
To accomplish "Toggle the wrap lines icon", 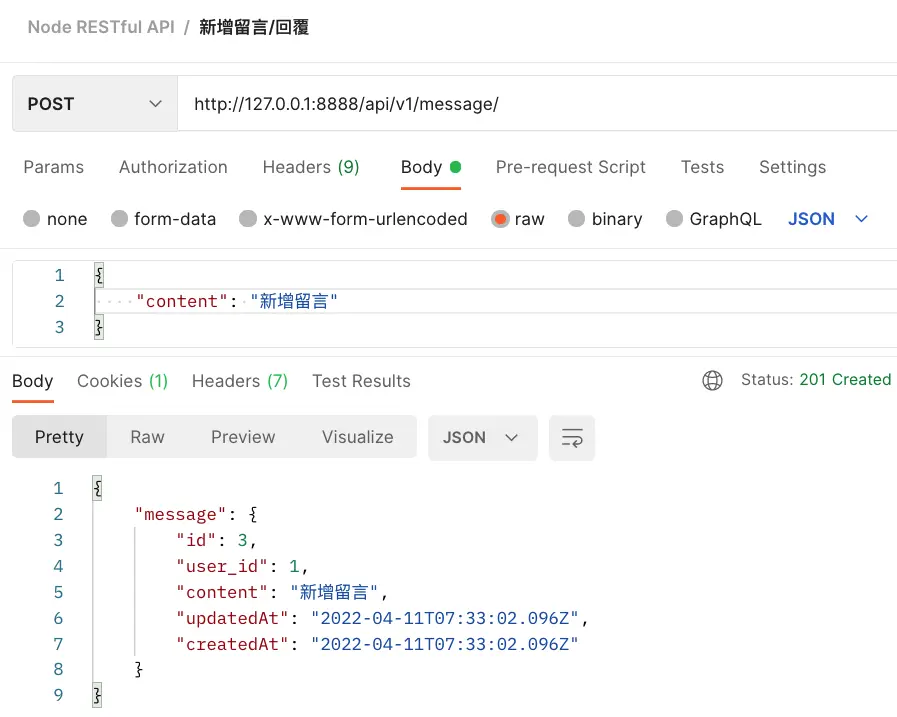I will (572, 438).
